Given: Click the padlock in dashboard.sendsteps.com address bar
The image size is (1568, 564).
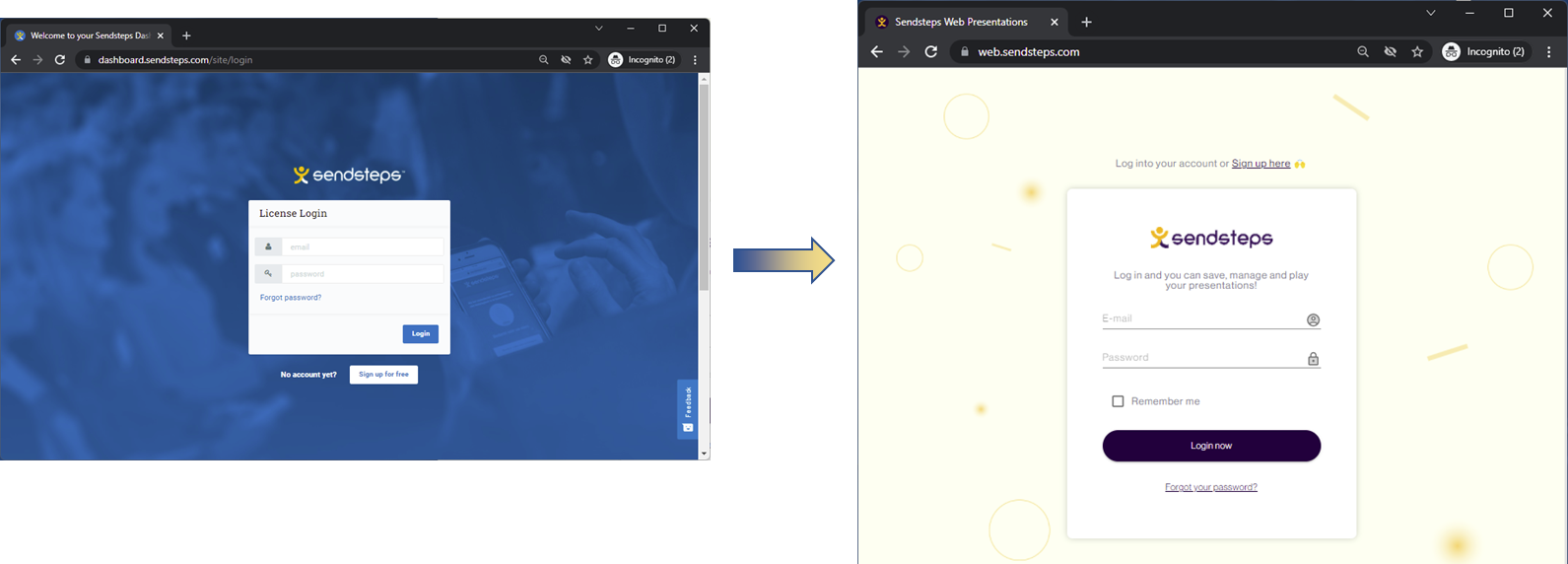Looking at the screenshot, I should click(88, 60).
